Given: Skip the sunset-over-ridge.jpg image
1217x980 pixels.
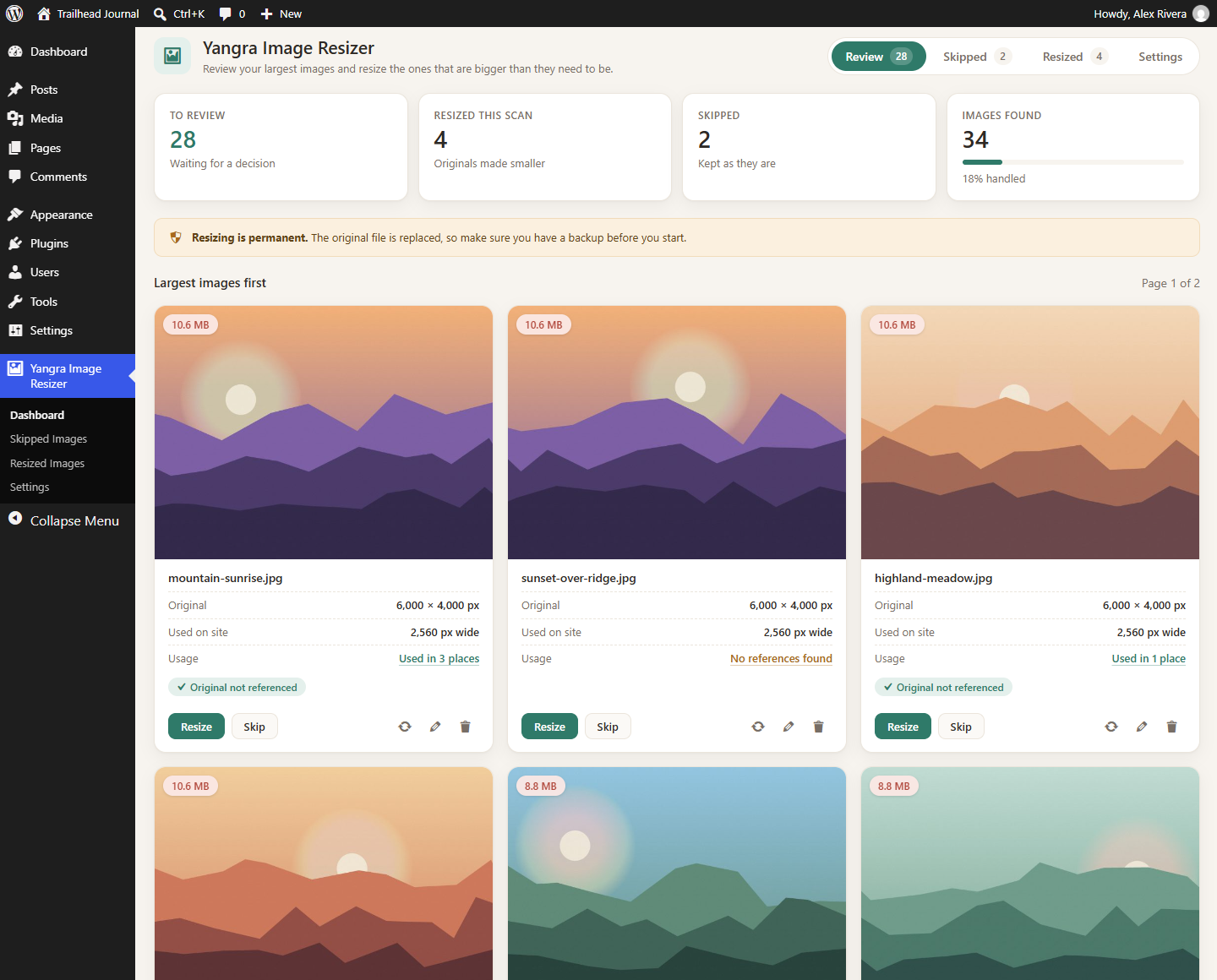Looking at the screenshot, I should coord(608,727).
